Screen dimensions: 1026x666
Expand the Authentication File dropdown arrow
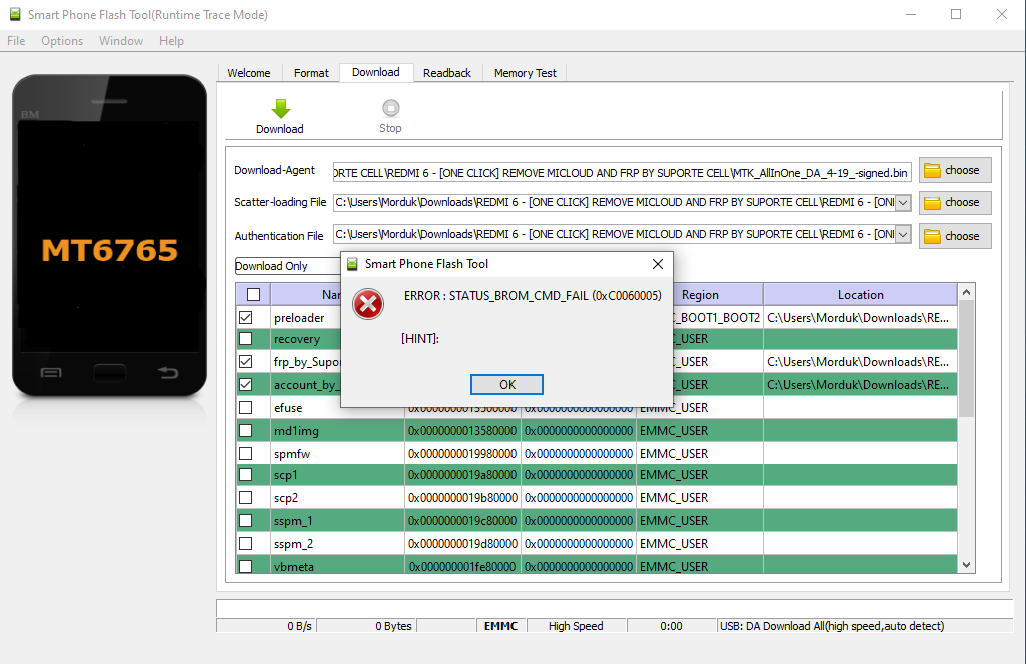point(903,234)
